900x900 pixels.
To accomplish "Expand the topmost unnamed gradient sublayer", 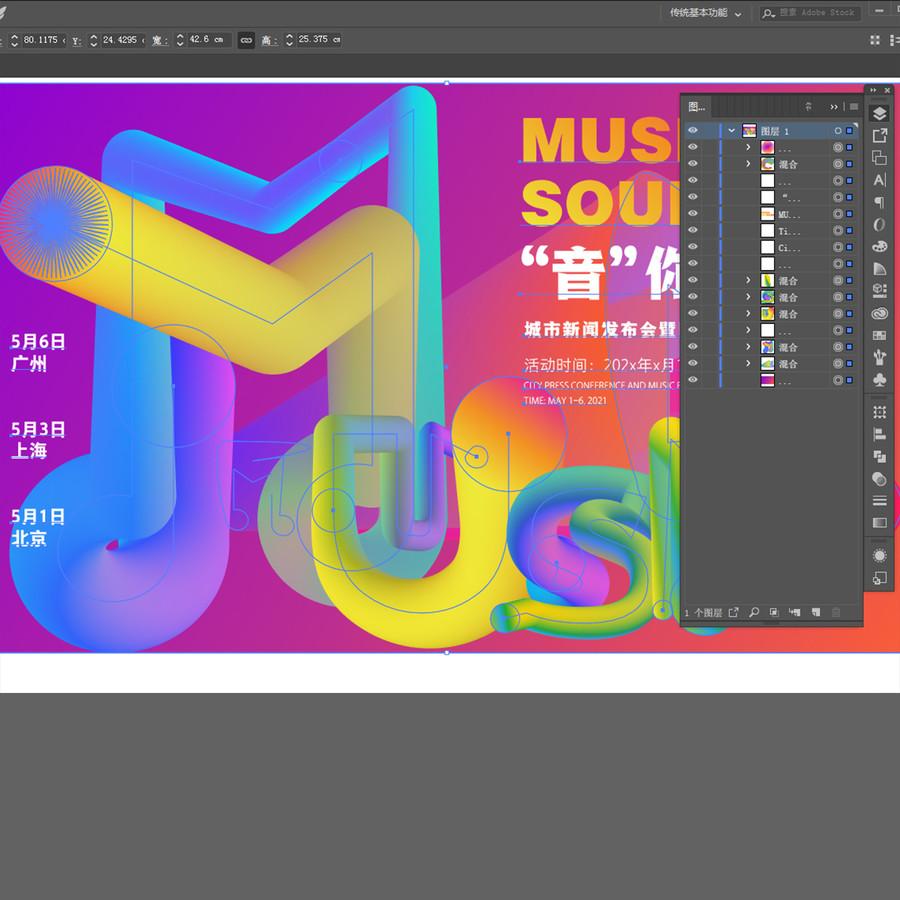I will pos(748,147).
